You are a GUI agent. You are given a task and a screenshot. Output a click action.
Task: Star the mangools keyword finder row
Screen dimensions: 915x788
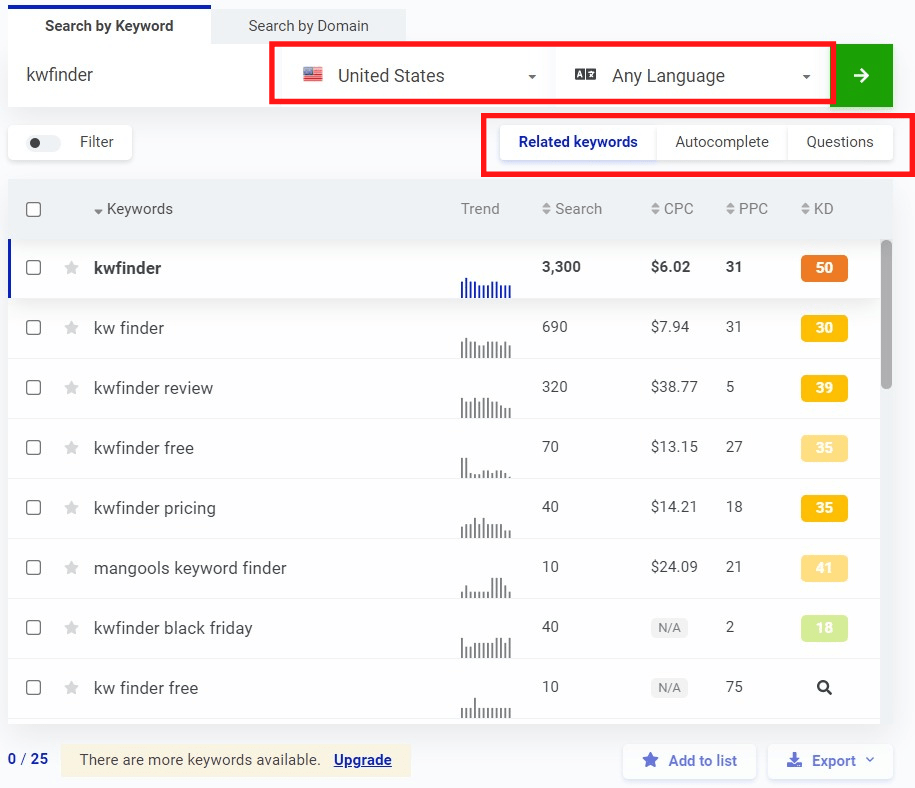(x=71, y=568)
